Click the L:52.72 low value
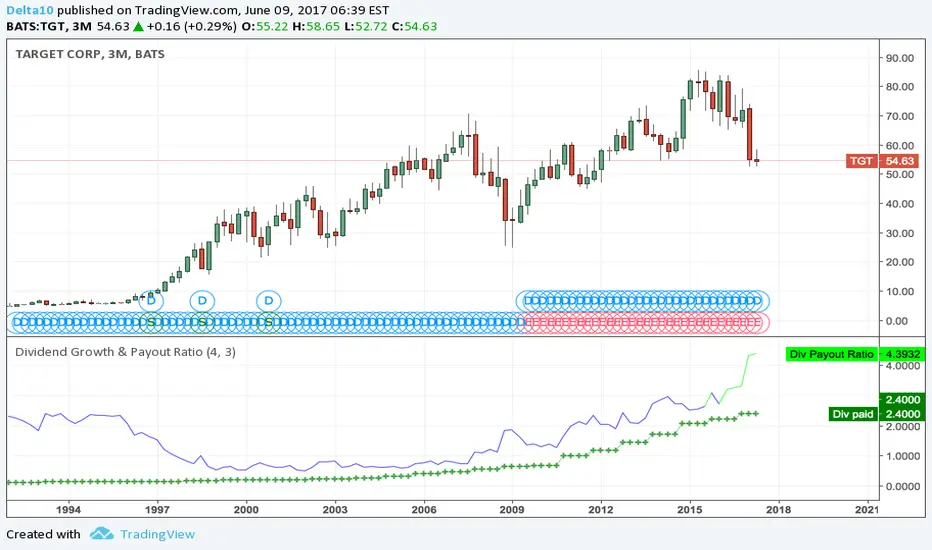Image resolution: width=932 pixels, height=550 pixels. (366, 26)
